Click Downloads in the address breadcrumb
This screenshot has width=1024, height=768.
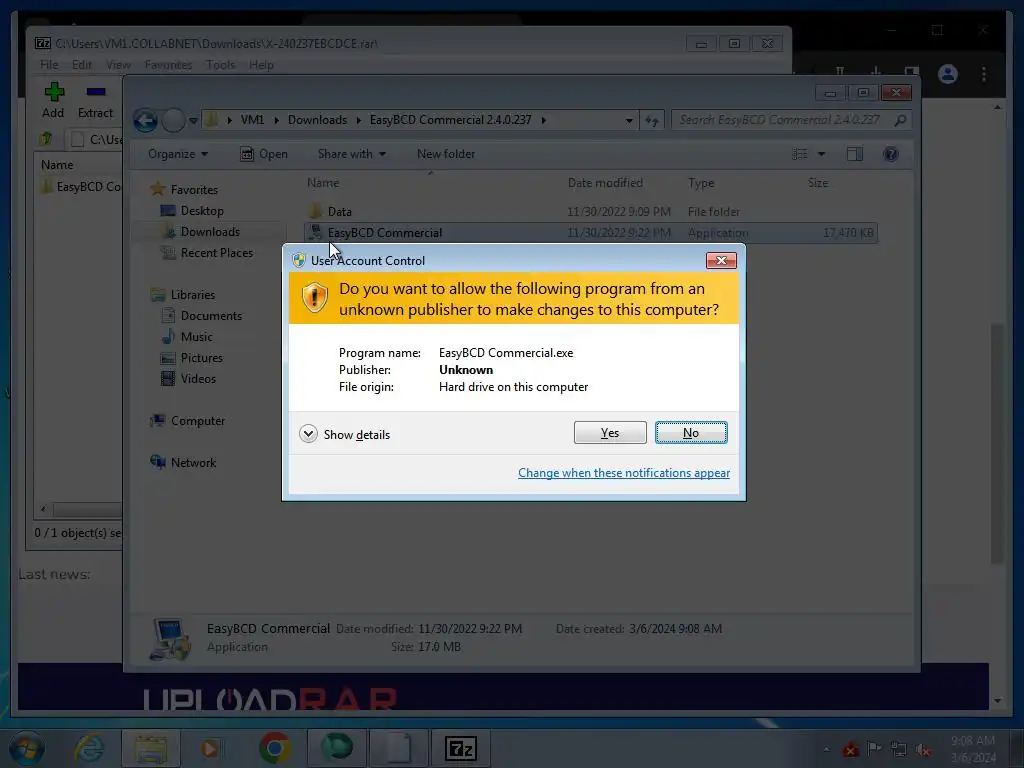point(317,120)
